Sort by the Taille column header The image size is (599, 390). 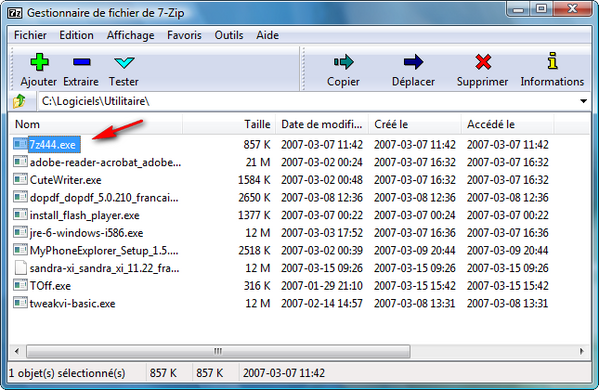pos(228,124)
